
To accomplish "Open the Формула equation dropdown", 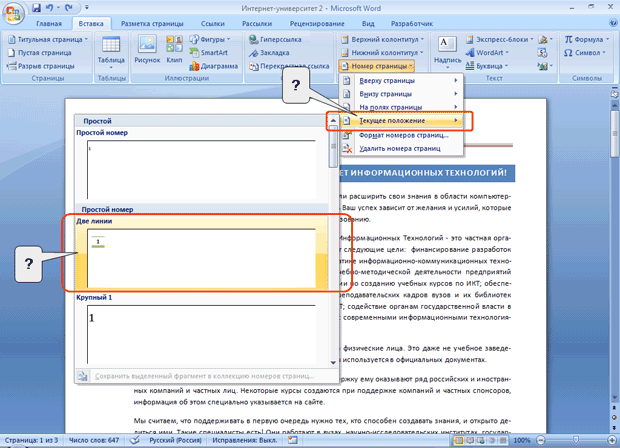I will (586, 40).
